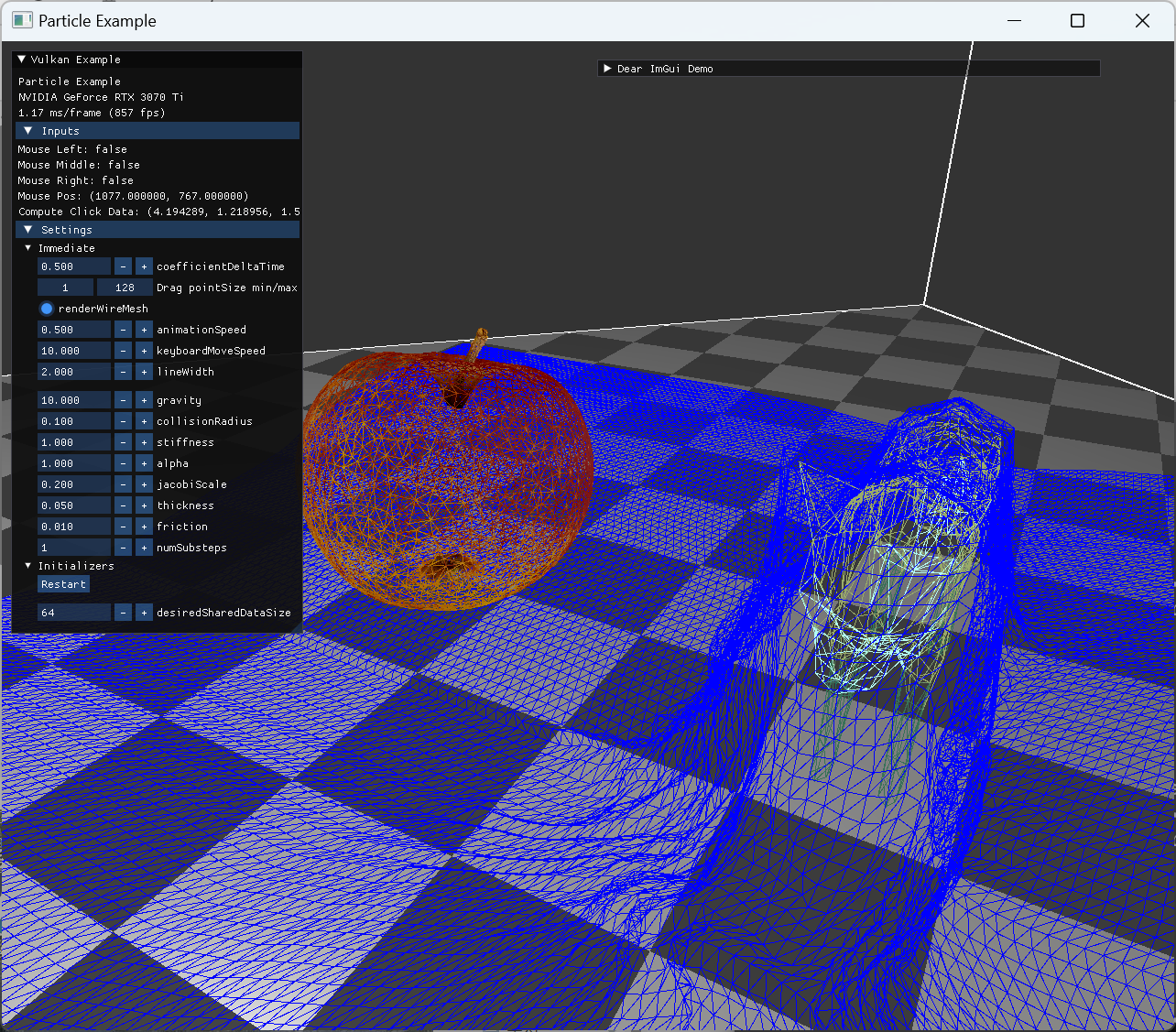Decrease collisionRadius with minus button
This screenshot has height=1032, width=1176.
[x=124, y=421]
